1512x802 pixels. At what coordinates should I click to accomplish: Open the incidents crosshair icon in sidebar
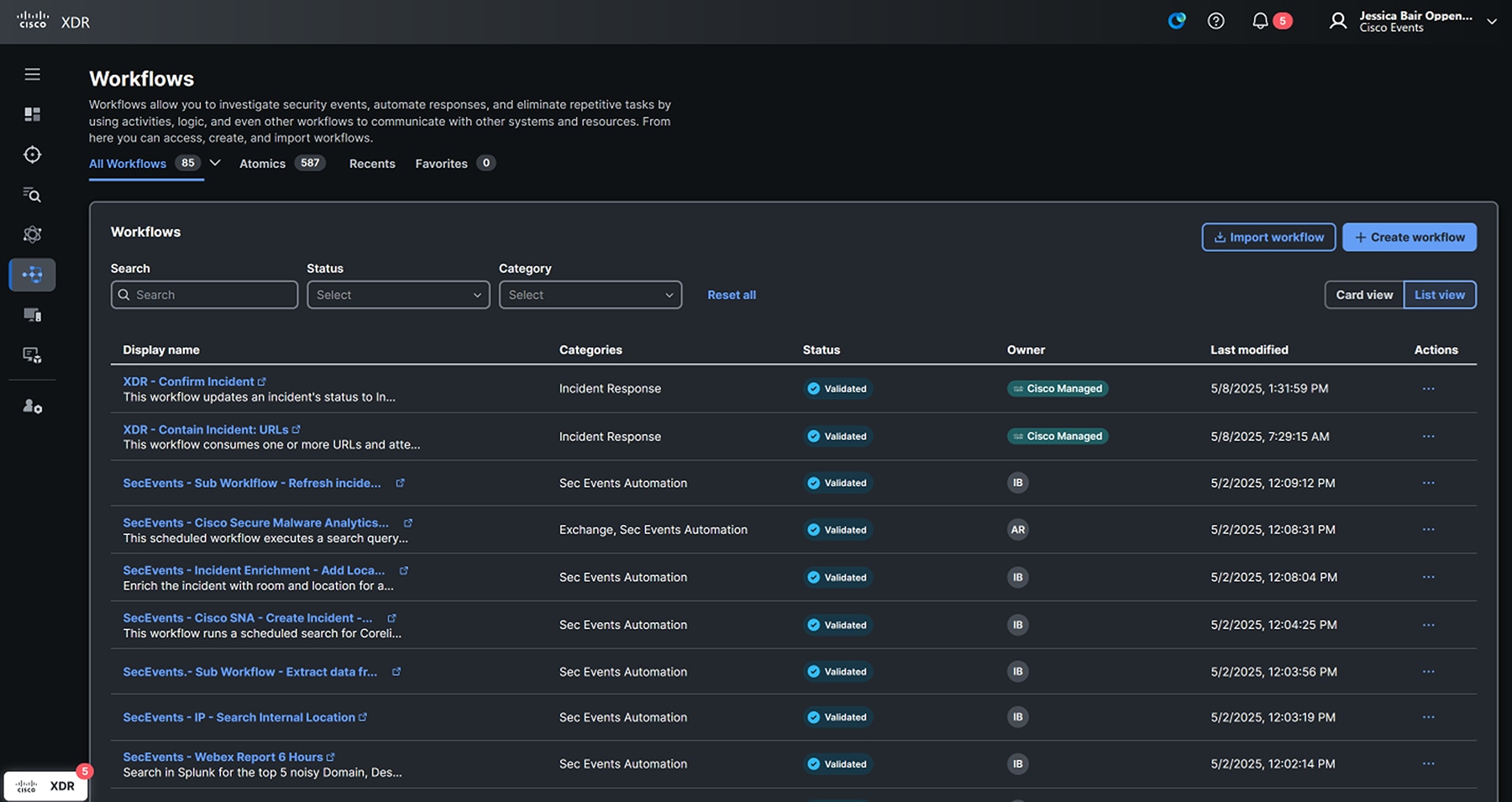click(x=32, y=155)
